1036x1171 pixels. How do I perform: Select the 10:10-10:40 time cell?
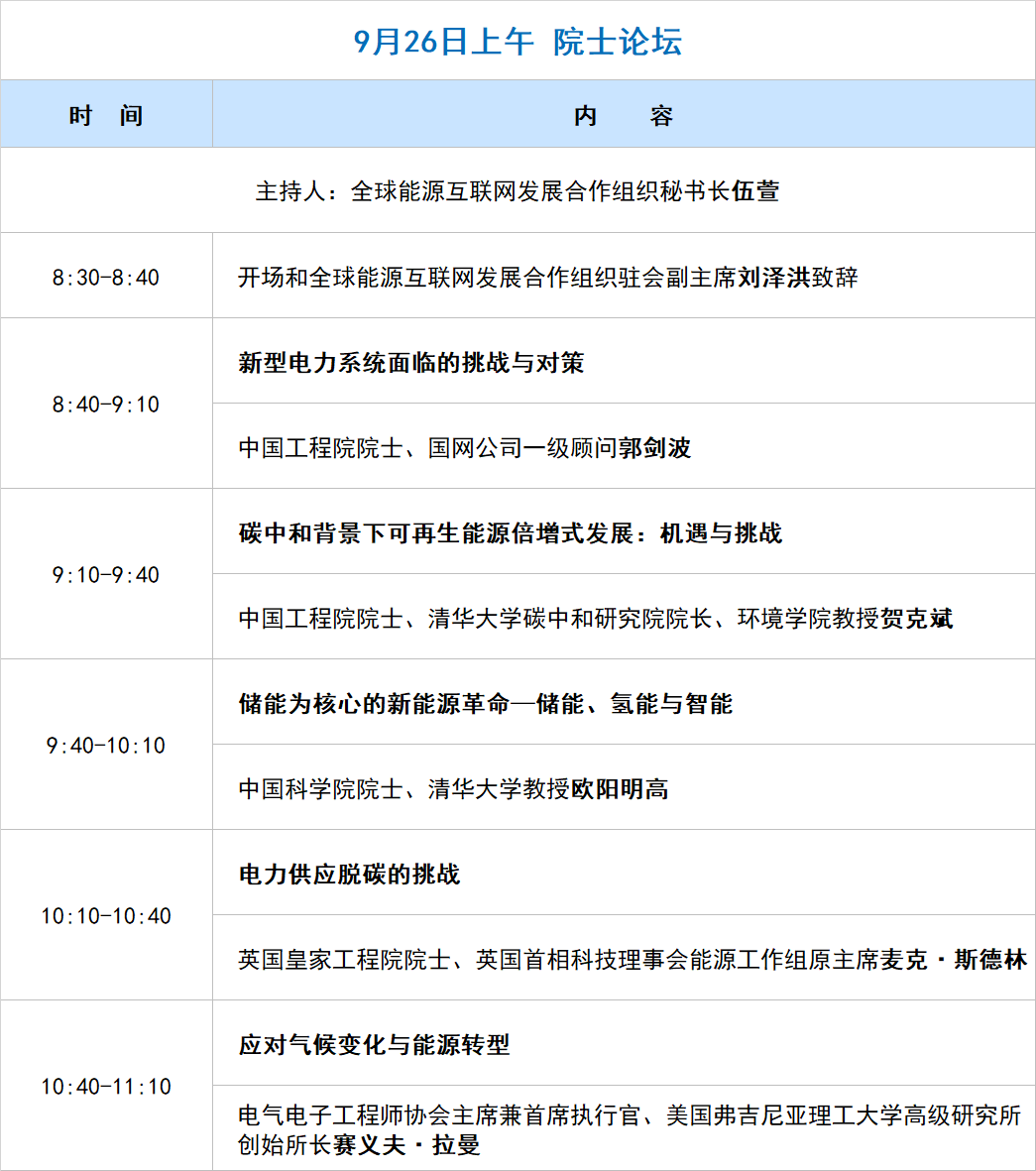pyautogui.click(x=106, y=916)
